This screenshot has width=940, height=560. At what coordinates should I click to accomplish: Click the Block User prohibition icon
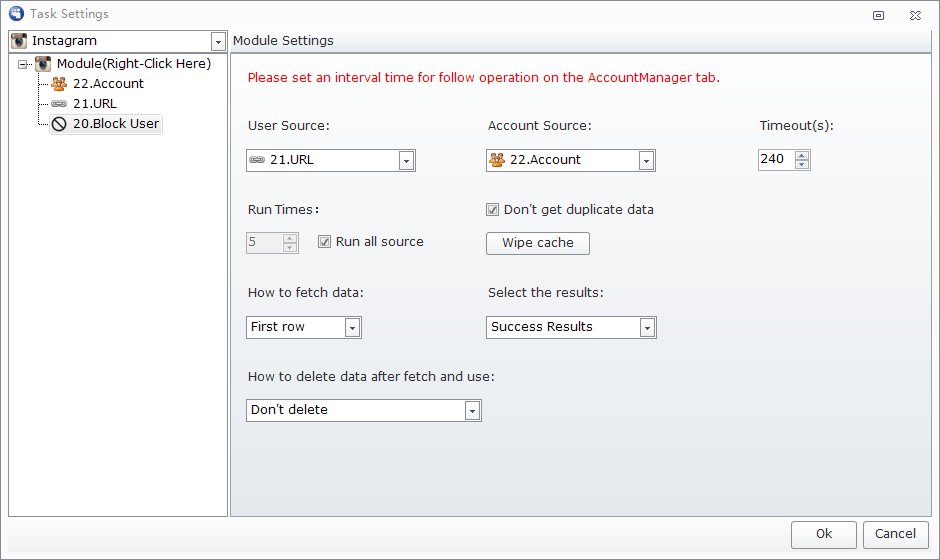coord(59,124)
